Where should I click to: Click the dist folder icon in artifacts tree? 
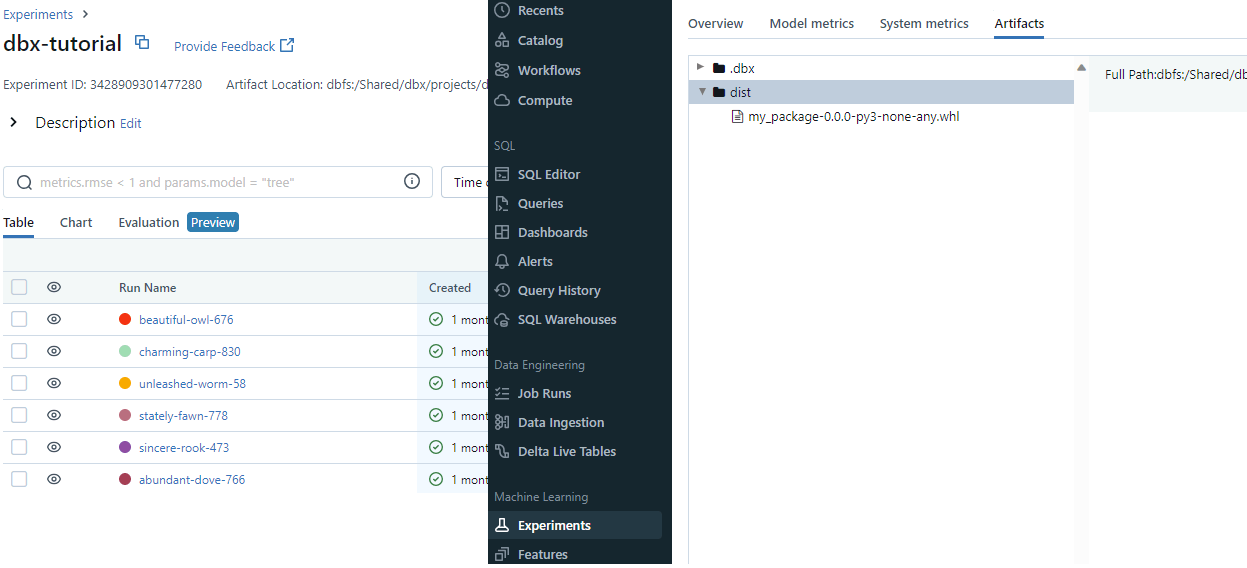718,92
